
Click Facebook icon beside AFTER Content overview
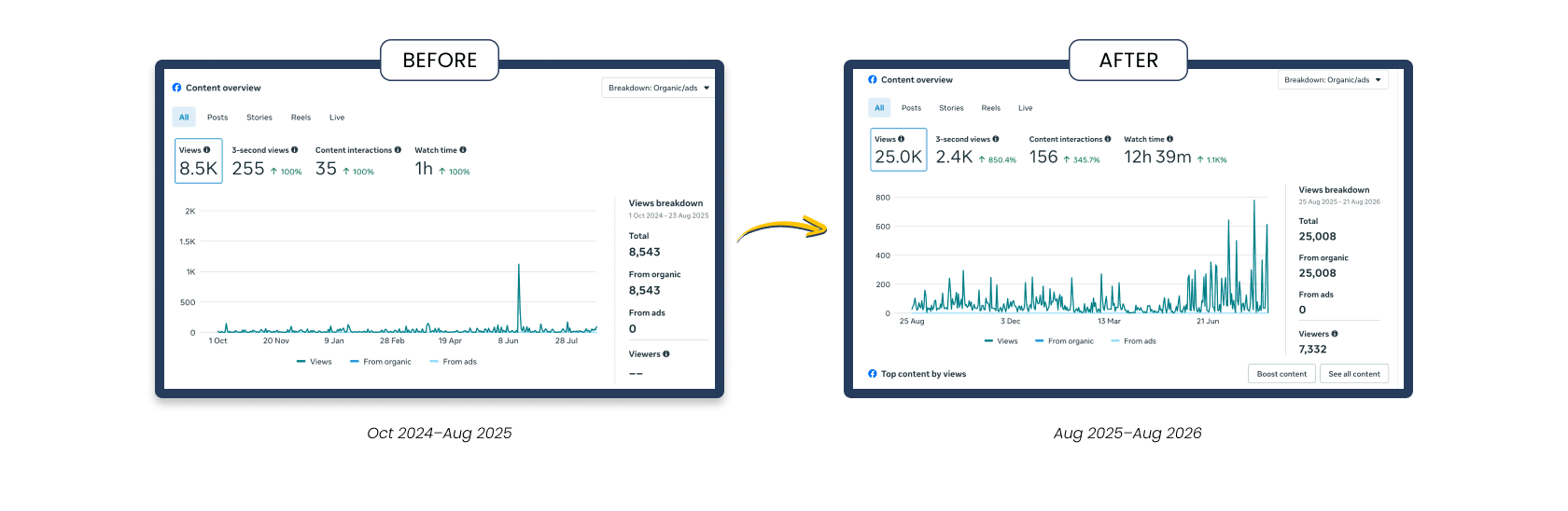click(x=873, y=80)
